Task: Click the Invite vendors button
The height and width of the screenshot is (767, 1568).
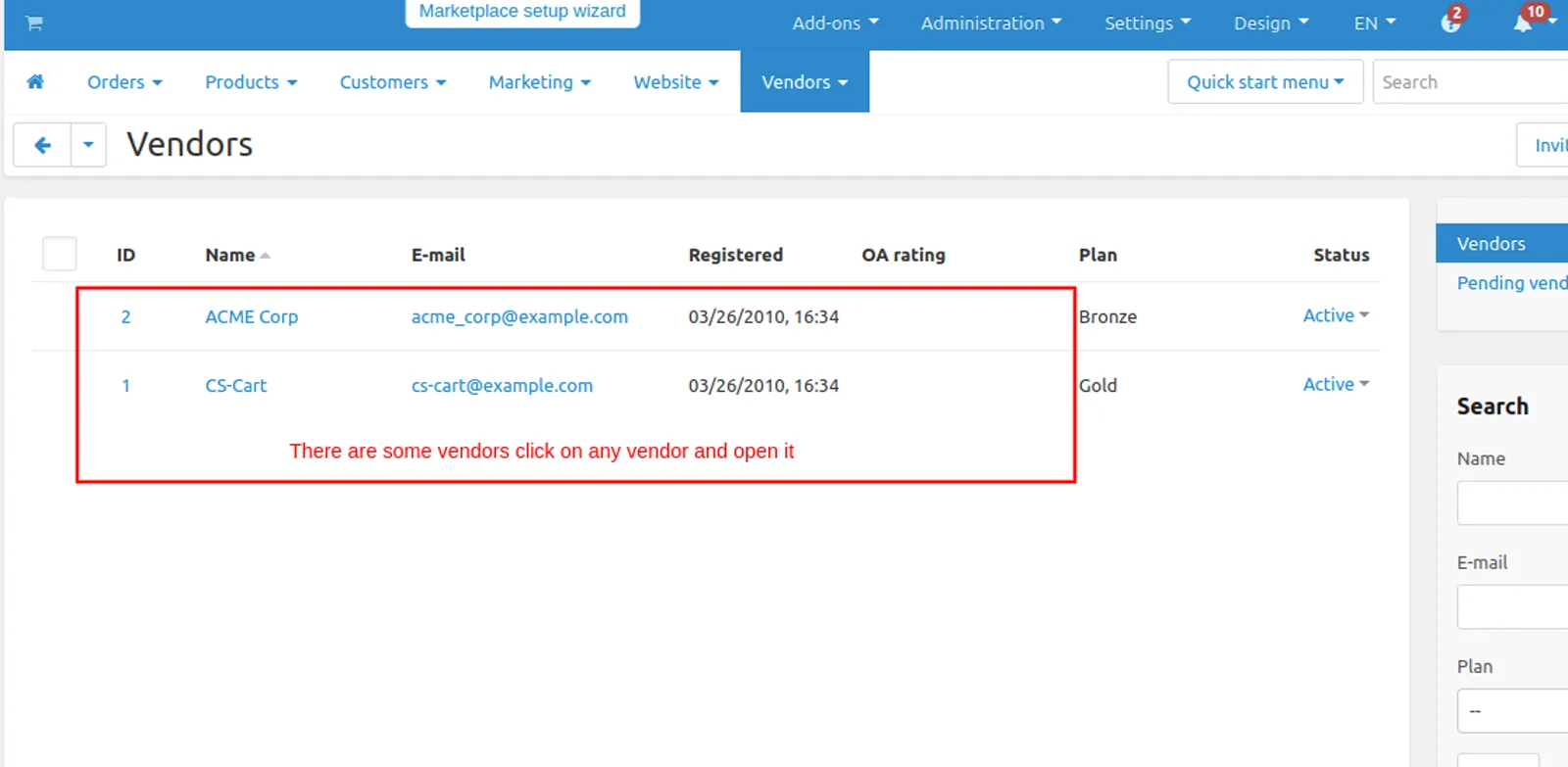Action: click(x=1543, y=145)
